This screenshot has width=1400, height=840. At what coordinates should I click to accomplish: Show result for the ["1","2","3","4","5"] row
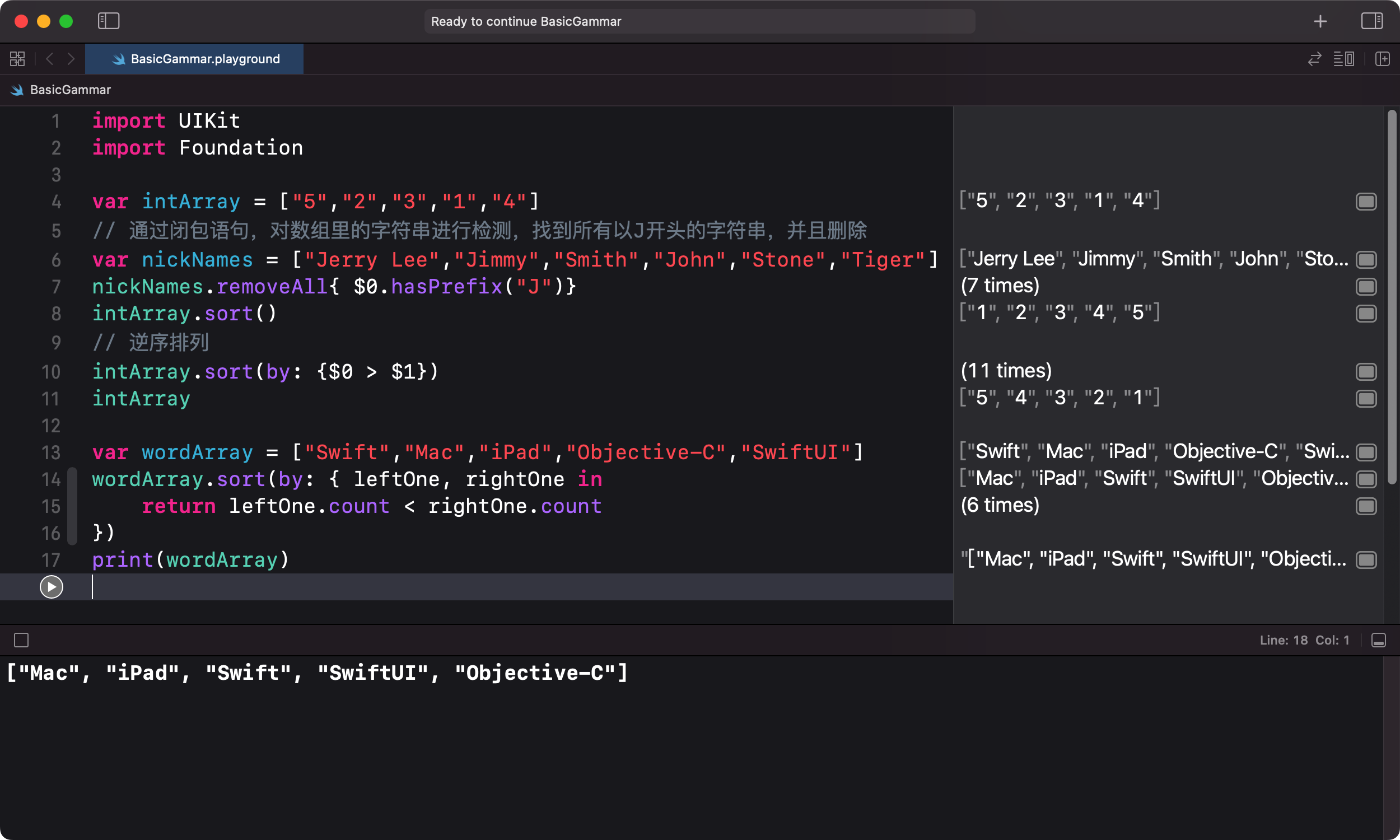point(1366,314)
